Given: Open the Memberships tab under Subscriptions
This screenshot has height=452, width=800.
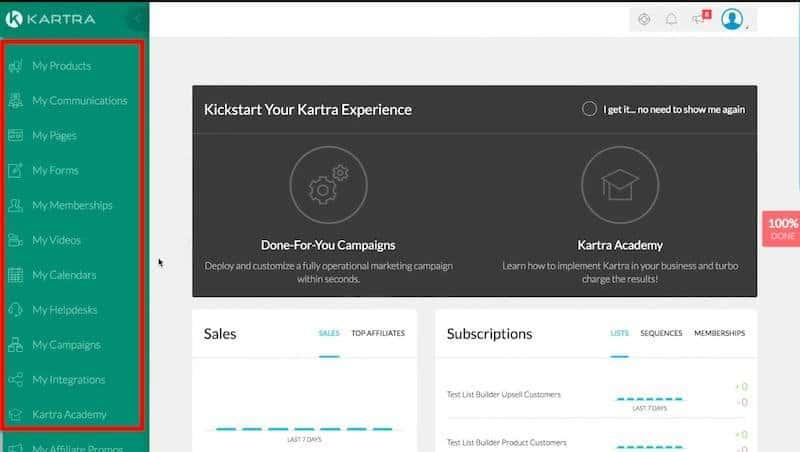Looking at the screenshot, I should coord(719,333).
